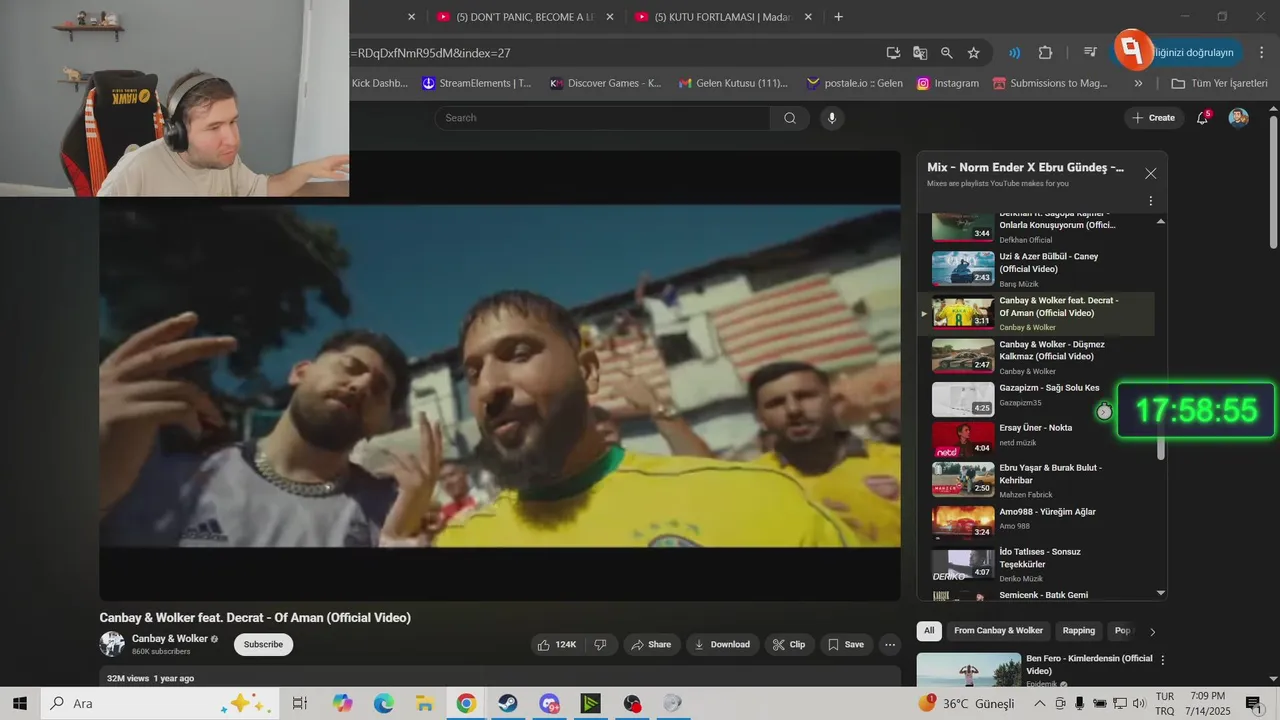The height and width of the screenshot is (720, 1280).
Task: Close the KUTU FORTLAMASI tab
Action: tap(808, 17)
